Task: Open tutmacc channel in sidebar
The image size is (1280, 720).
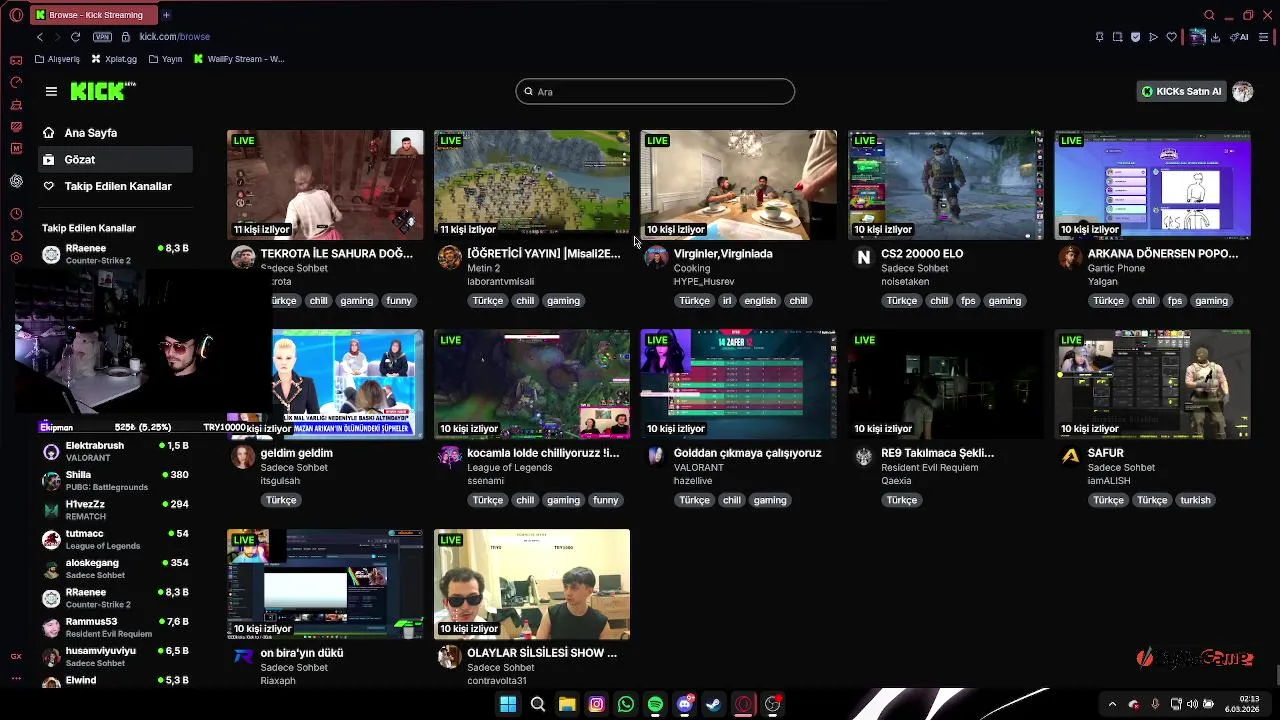Action: (115, 539)
